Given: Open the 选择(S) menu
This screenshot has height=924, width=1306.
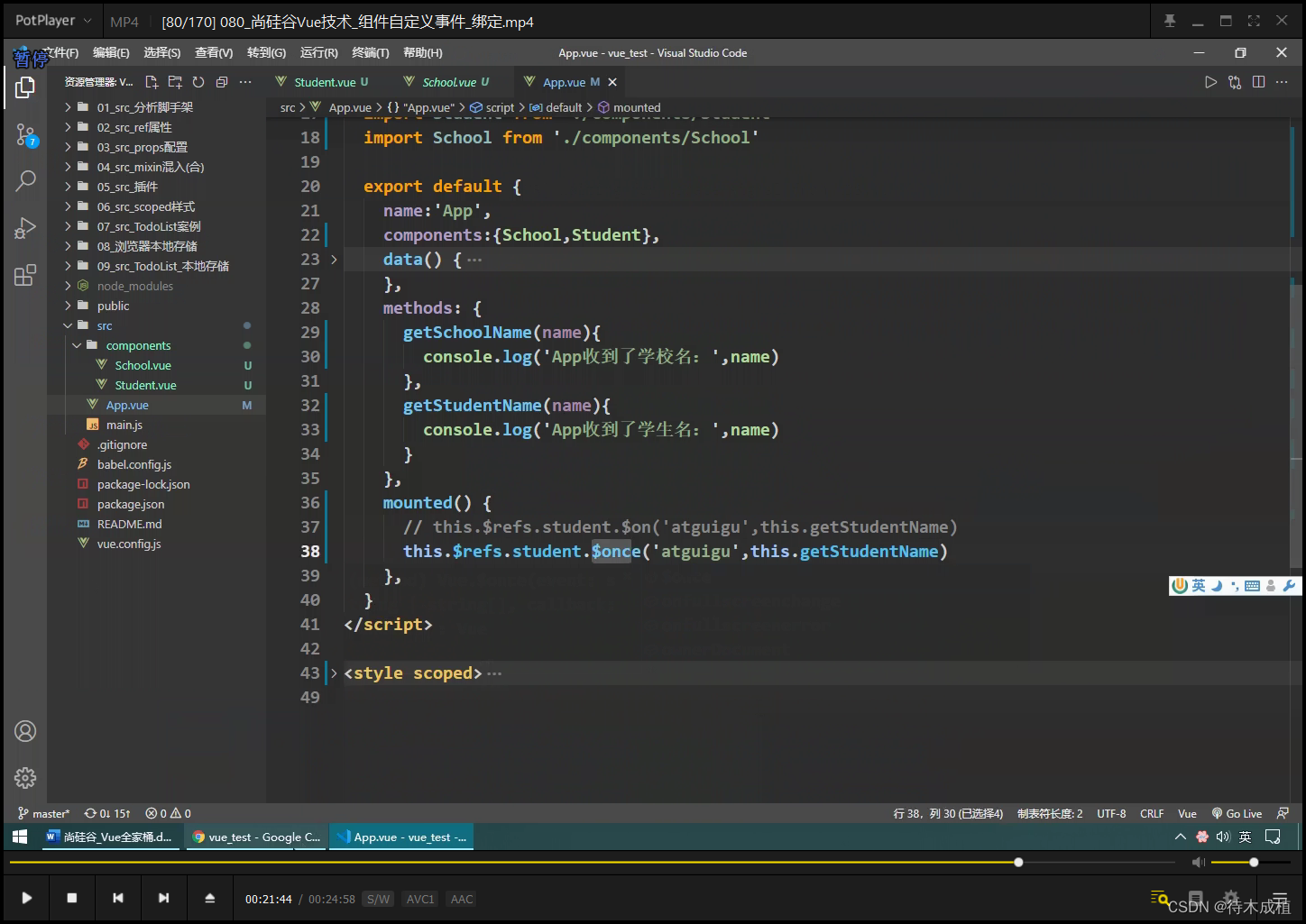Looking at the screenshot, I should pos(162,53).
